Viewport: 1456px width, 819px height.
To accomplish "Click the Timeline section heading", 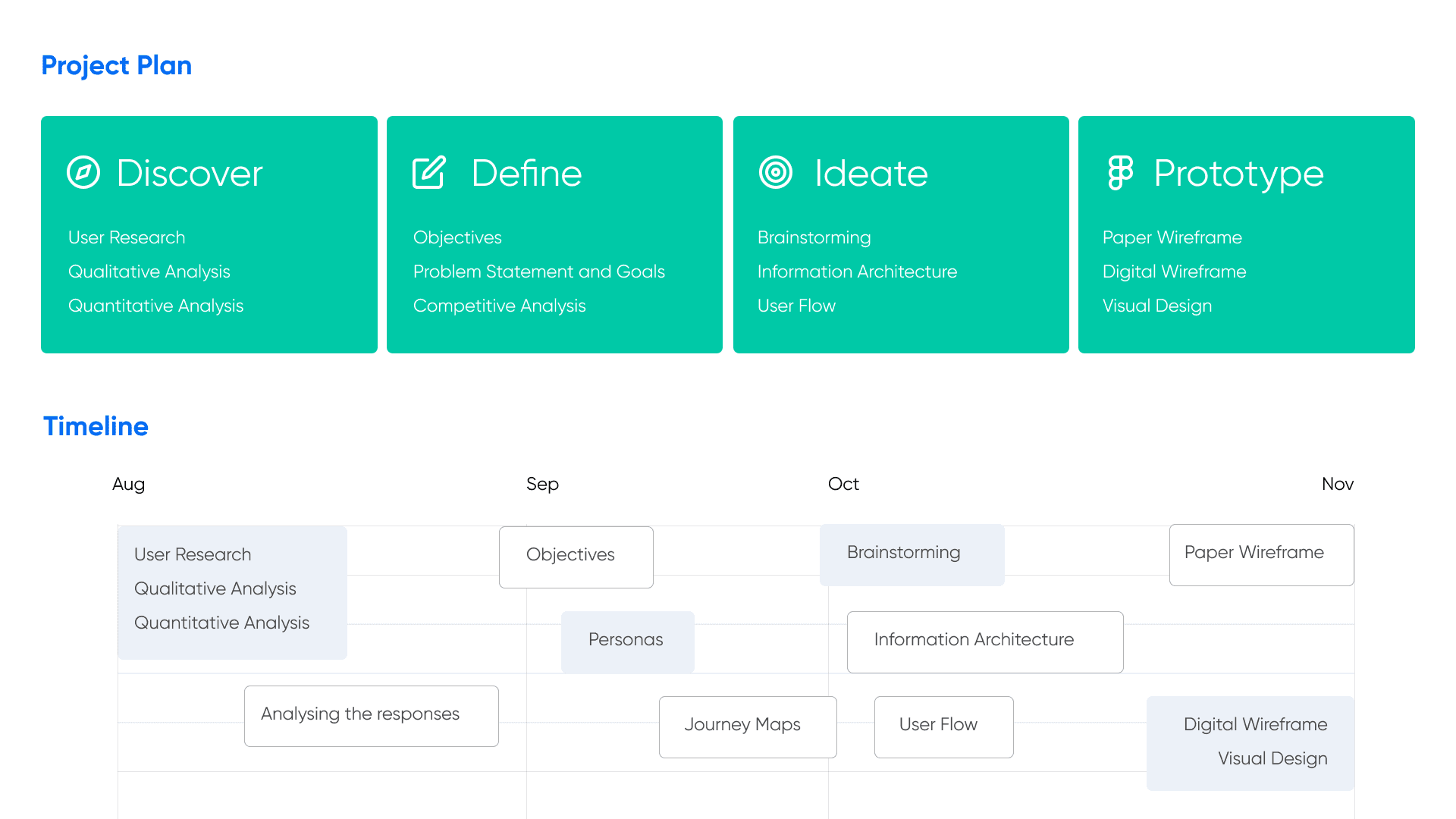I will (96, 426).
